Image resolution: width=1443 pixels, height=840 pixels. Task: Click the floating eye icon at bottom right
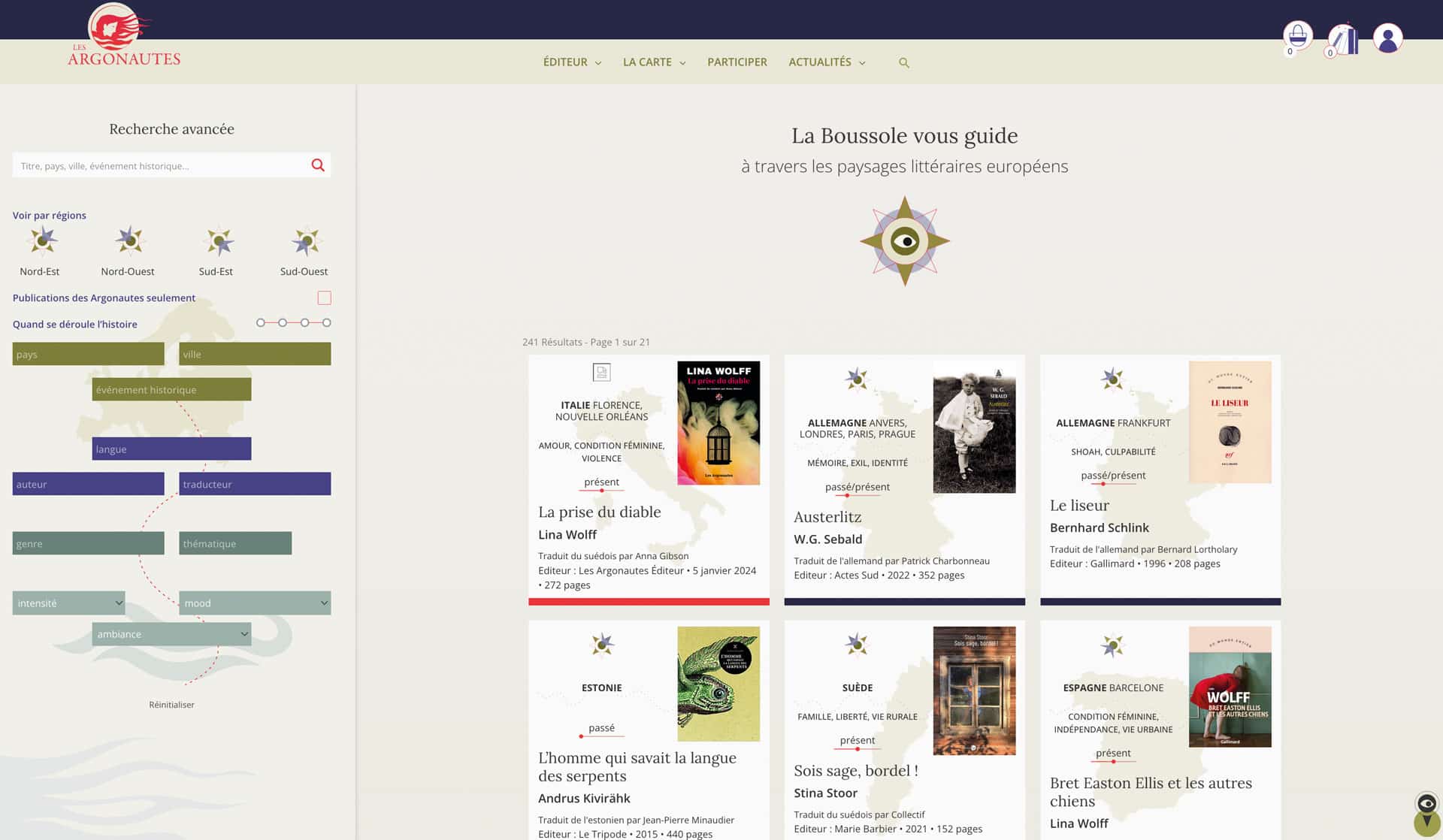coord(1426,805)
